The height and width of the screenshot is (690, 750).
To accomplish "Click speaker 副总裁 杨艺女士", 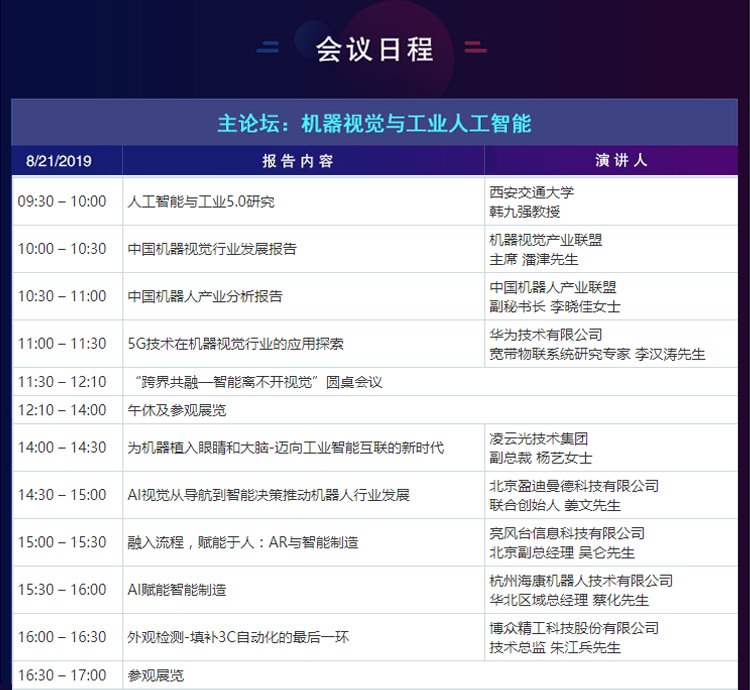I will click(x=540, y=458).
